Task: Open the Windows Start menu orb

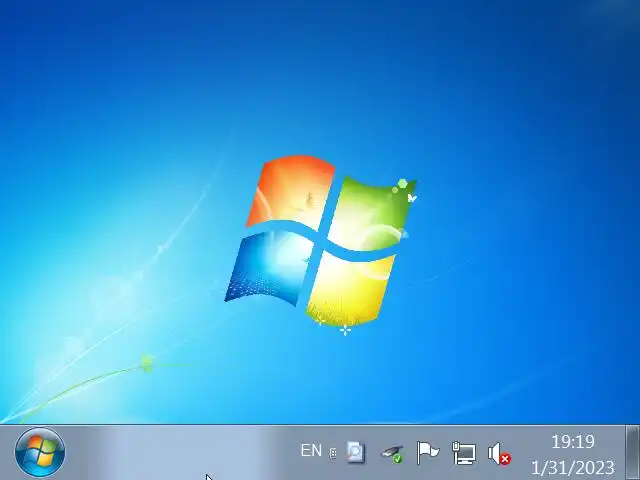Action: [x=40, y=452]
